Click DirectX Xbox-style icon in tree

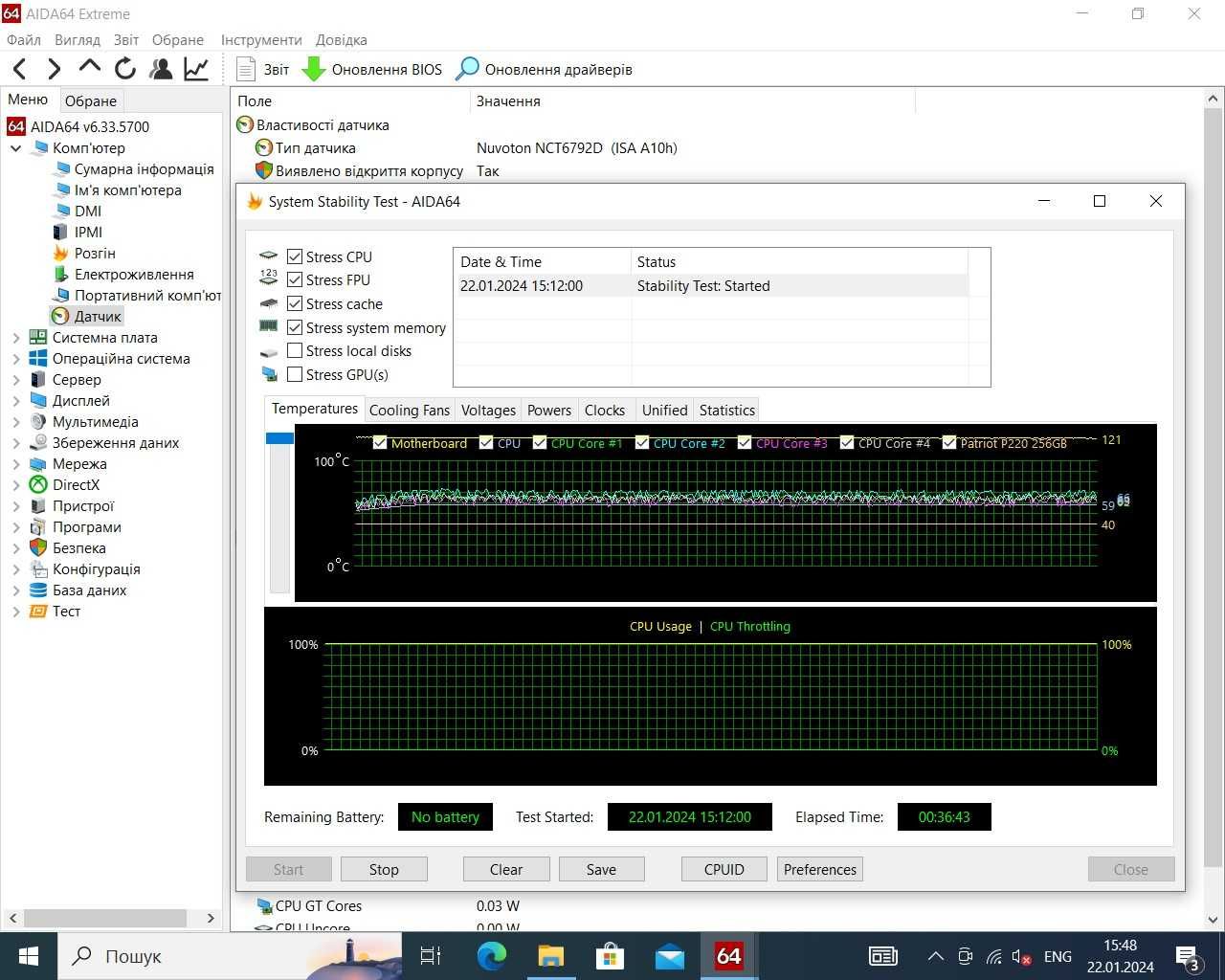point(38,485)
